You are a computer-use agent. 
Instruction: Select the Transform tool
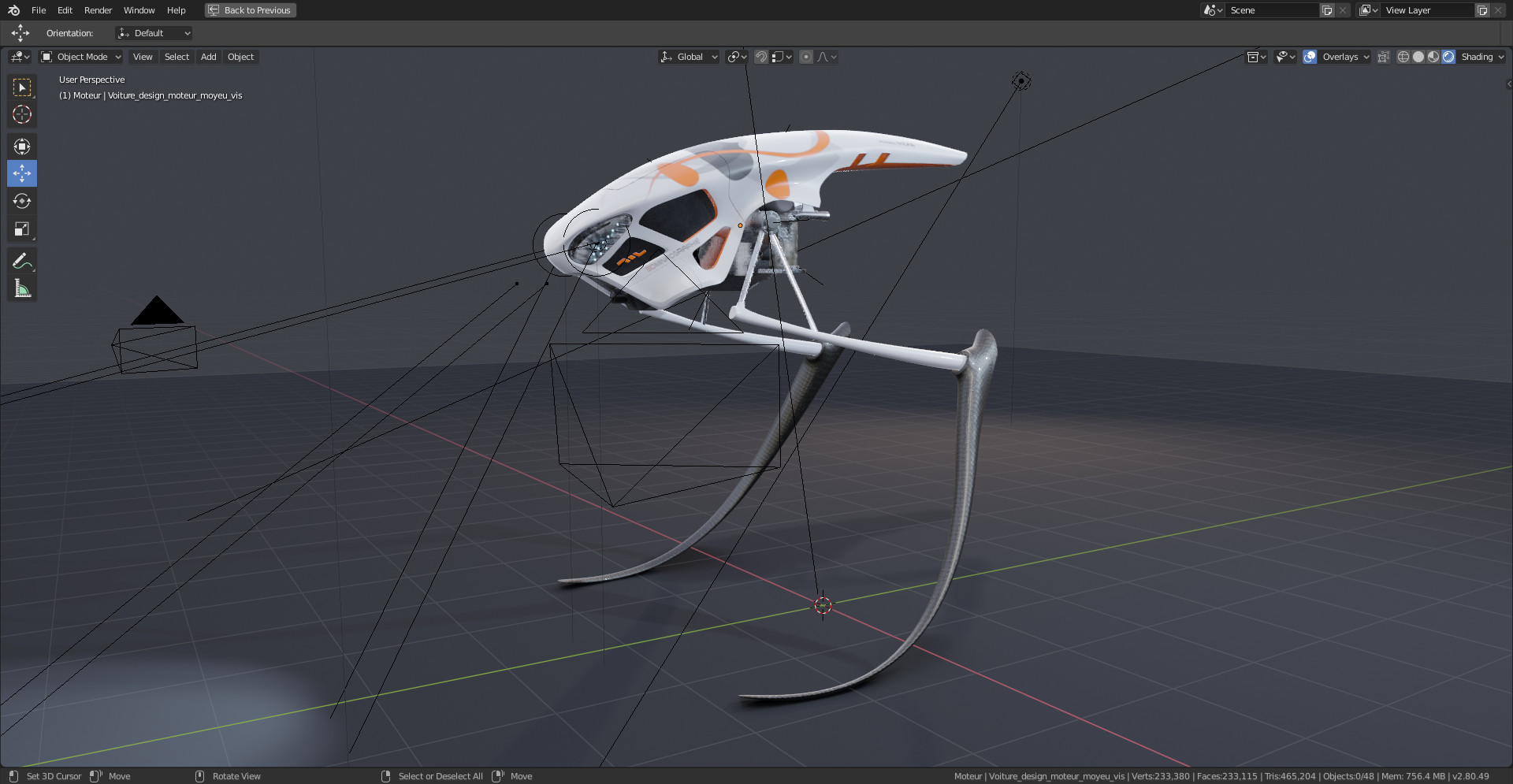point(22,147)
